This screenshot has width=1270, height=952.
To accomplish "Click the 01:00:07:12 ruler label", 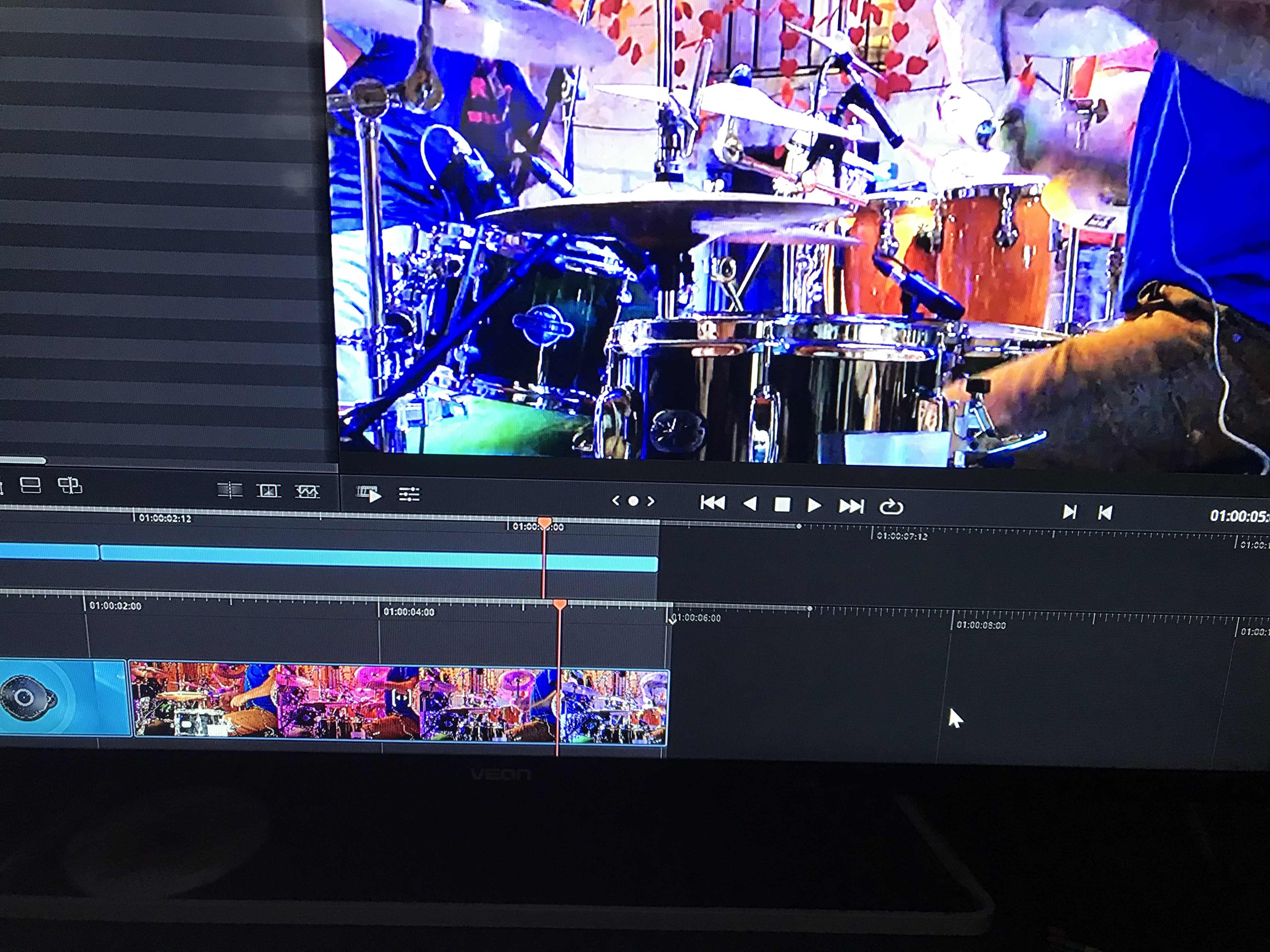I will pos(902,536).
